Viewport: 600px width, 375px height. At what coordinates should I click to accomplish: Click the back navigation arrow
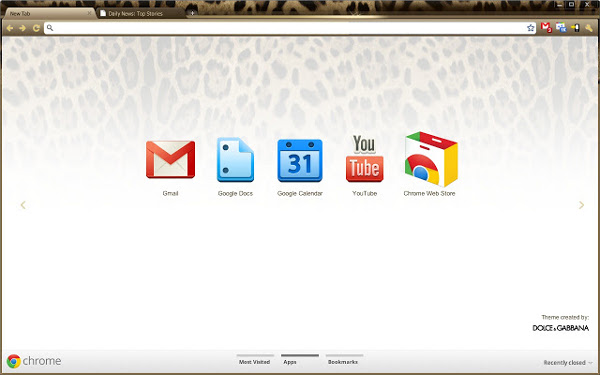coord(10,28)
